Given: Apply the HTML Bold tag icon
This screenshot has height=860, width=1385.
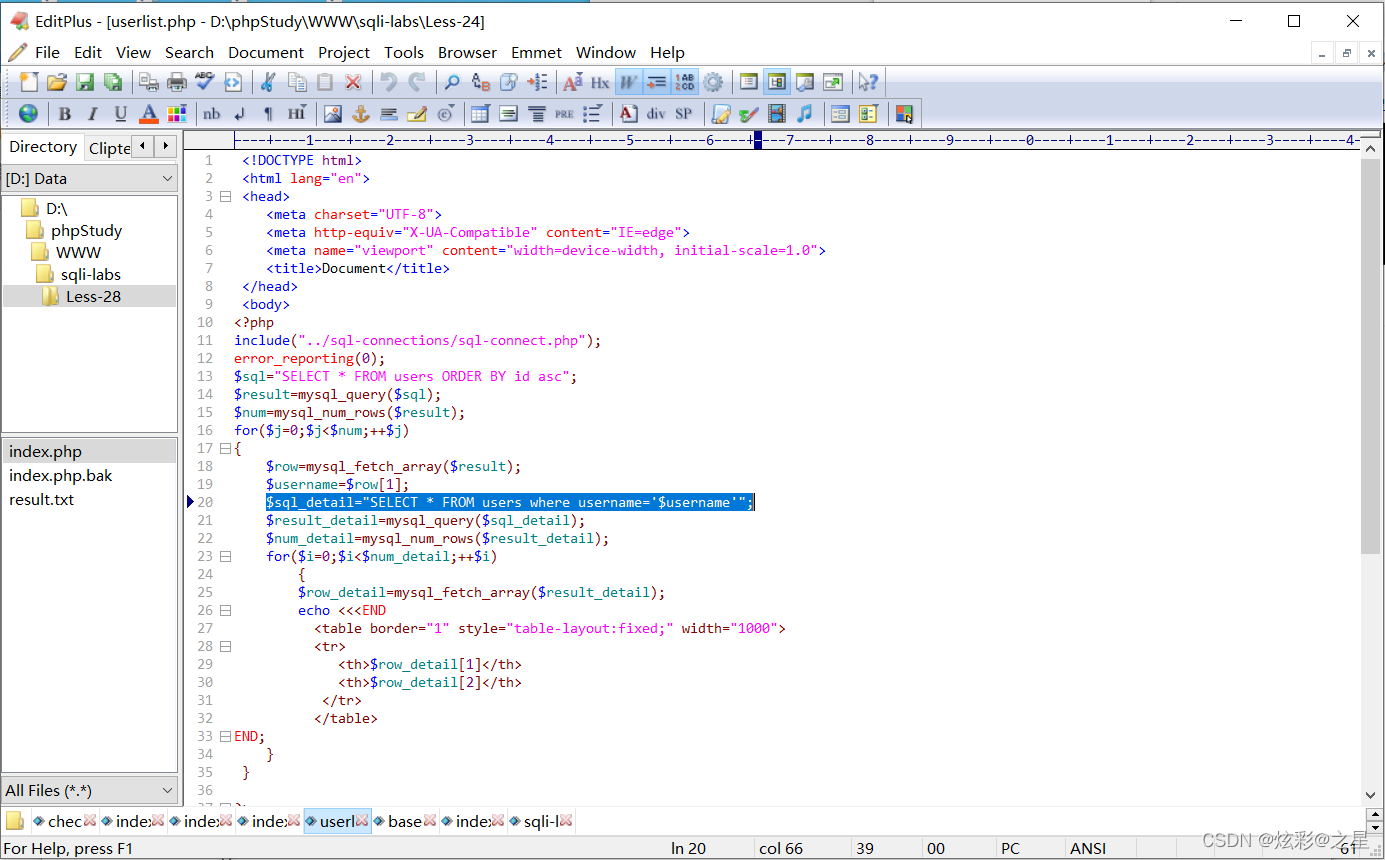Looking at the screenshot, I should [65, 113].
